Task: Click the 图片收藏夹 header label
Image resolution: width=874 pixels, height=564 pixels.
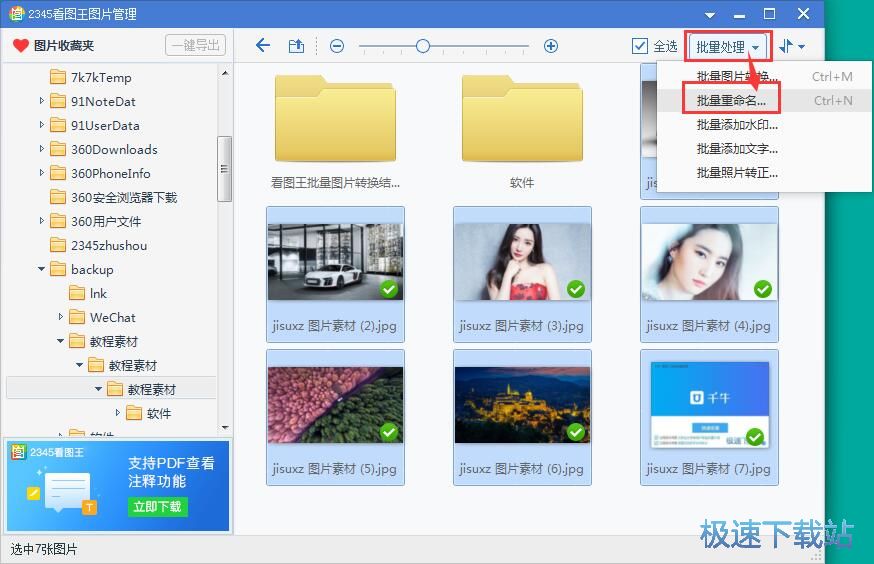Action: 64,46
